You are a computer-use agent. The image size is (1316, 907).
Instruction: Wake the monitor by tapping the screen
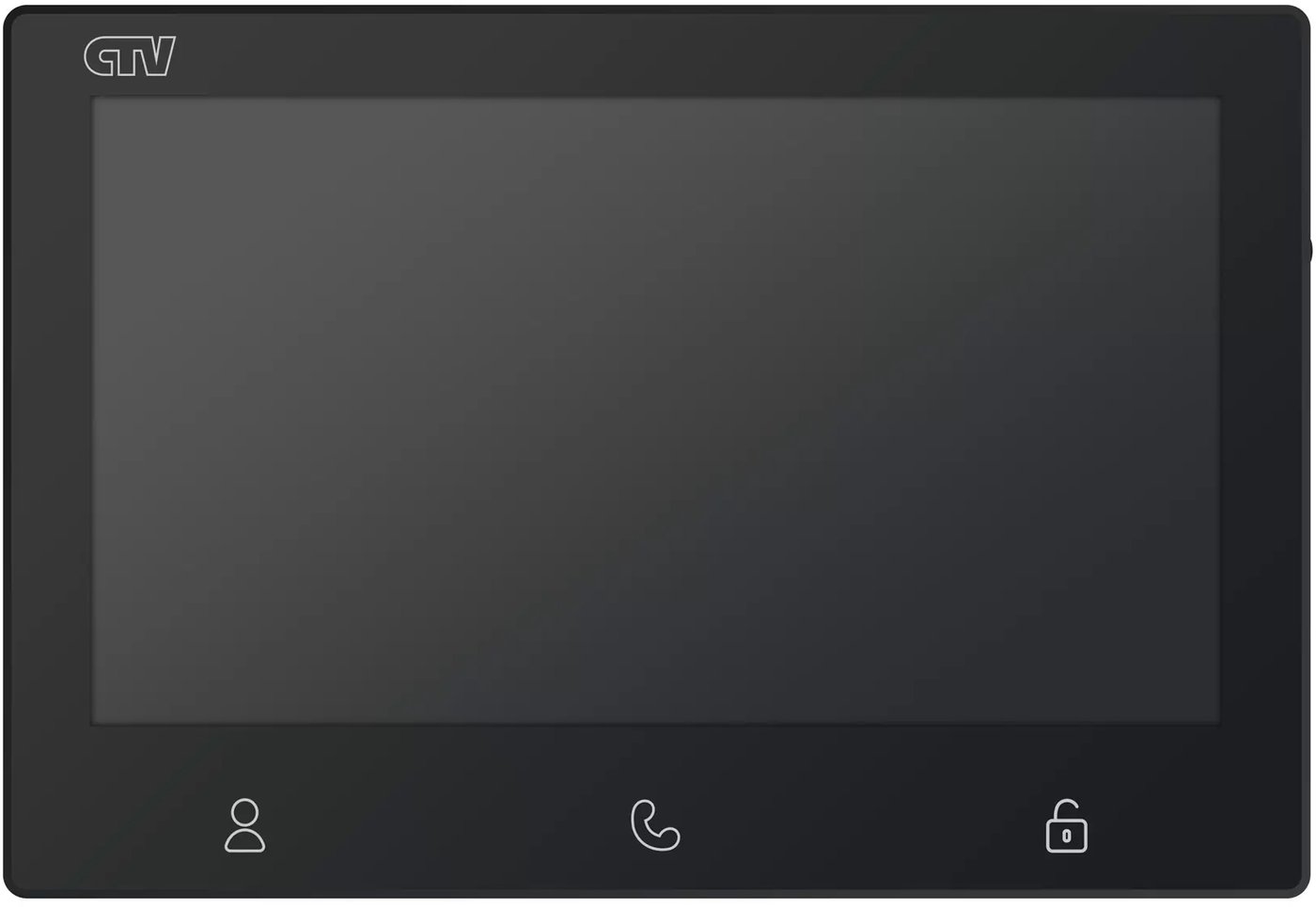pos(655,411)
